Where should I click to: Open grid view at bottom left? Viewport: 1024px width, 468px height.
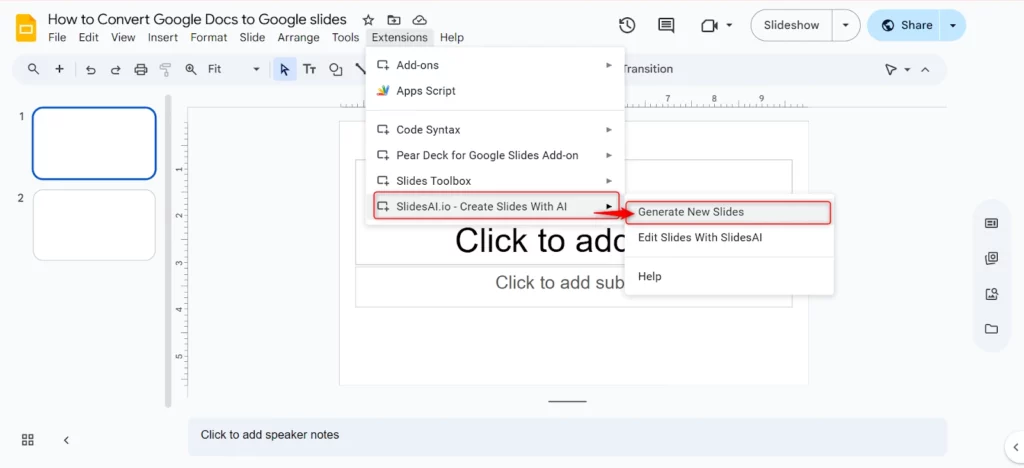(x=28, y=440)
